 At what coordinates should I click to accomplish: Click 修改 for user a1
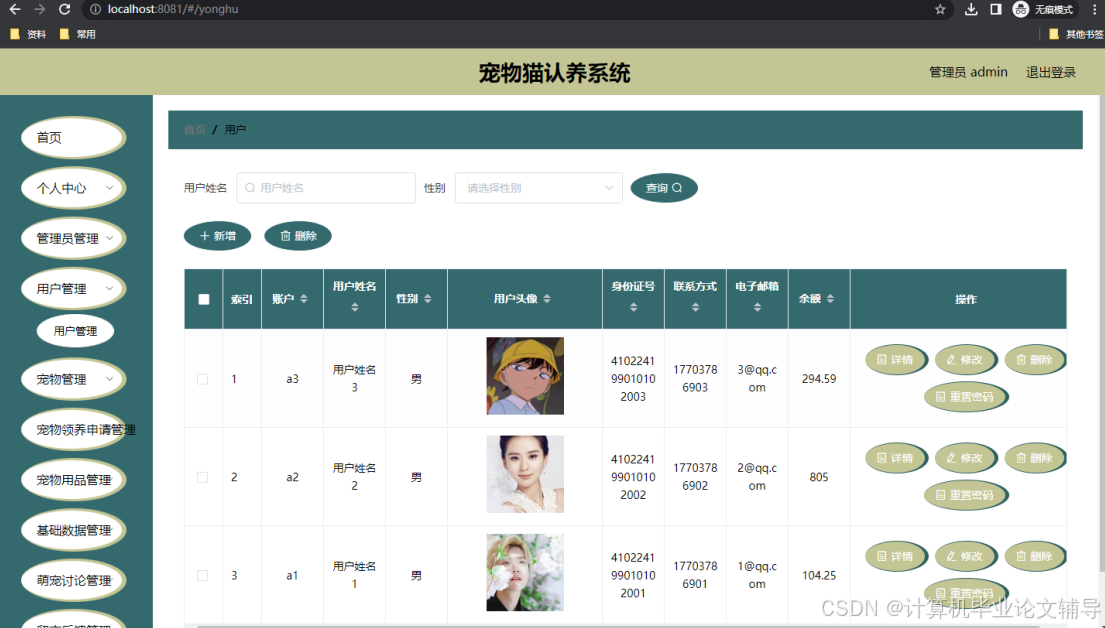[x=965, y=557]
